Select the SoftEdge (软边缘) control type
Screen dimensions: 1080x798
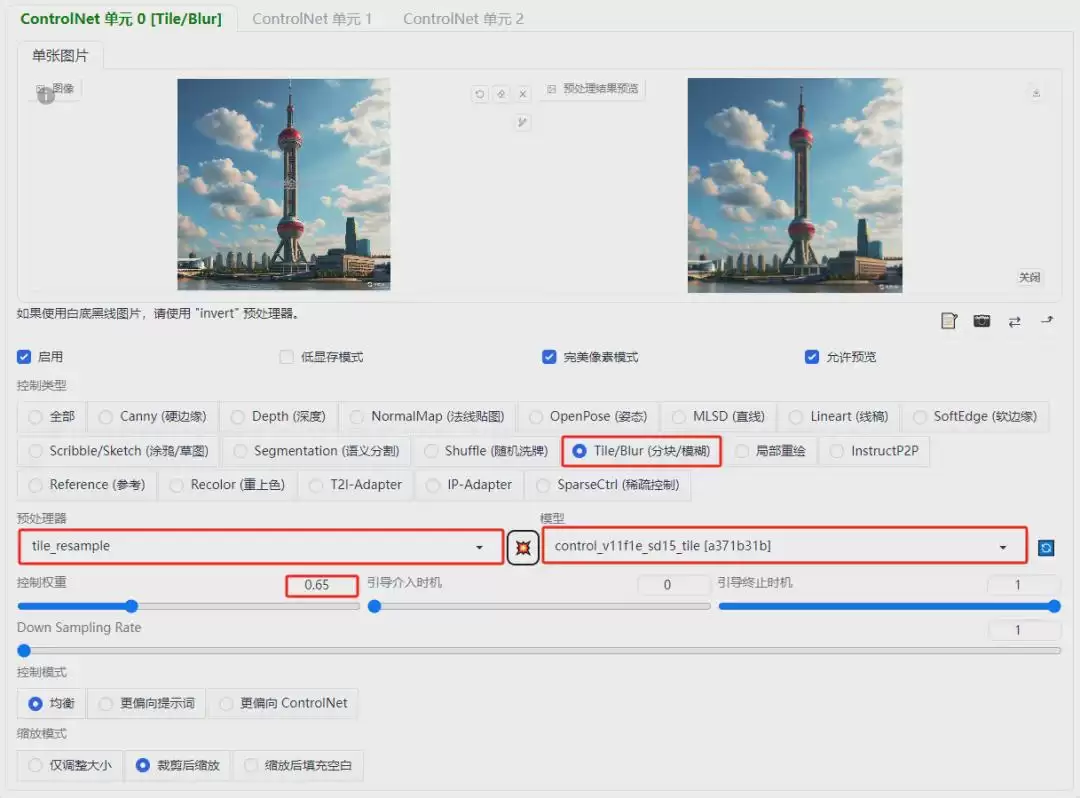coord(975,417)
